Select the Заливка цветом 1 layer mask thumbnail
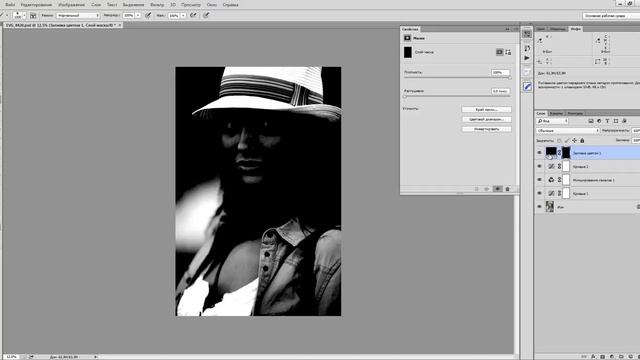Image resolution: width=640 pixels, height=360 pixels. point(566,153)
